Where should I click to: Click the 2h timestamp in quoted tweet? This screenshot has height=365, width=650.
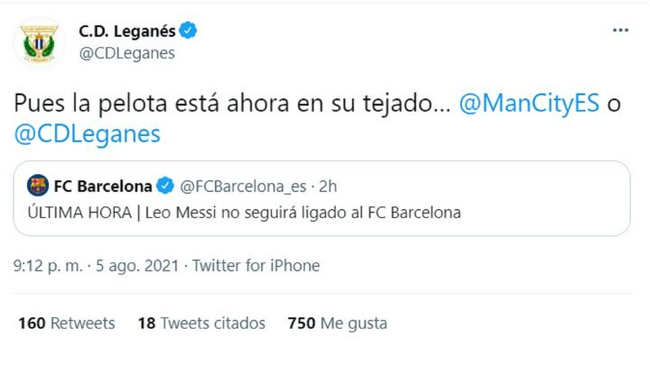click(x=328, y=187)
